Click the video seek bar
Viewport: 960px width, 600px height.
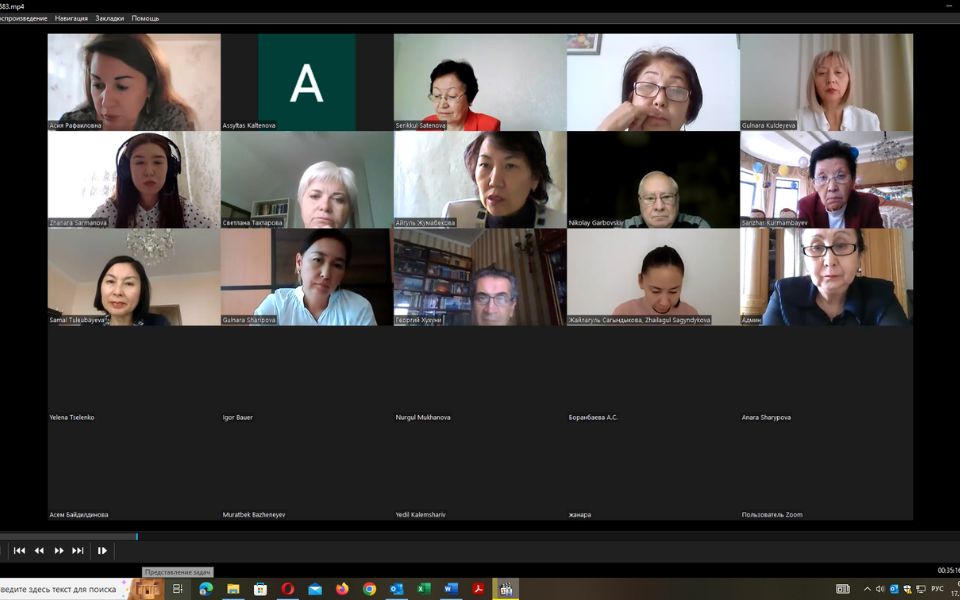click(x=480, y=537)
